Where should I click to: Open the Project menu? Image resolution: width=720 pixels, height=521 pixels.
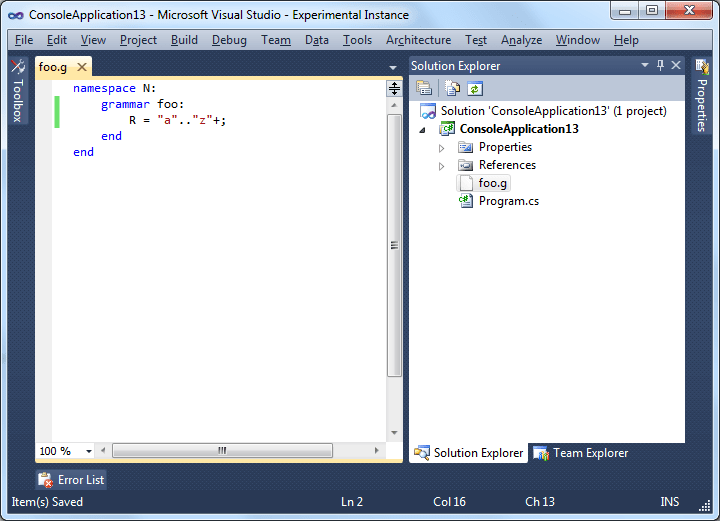tap(138, 40)
